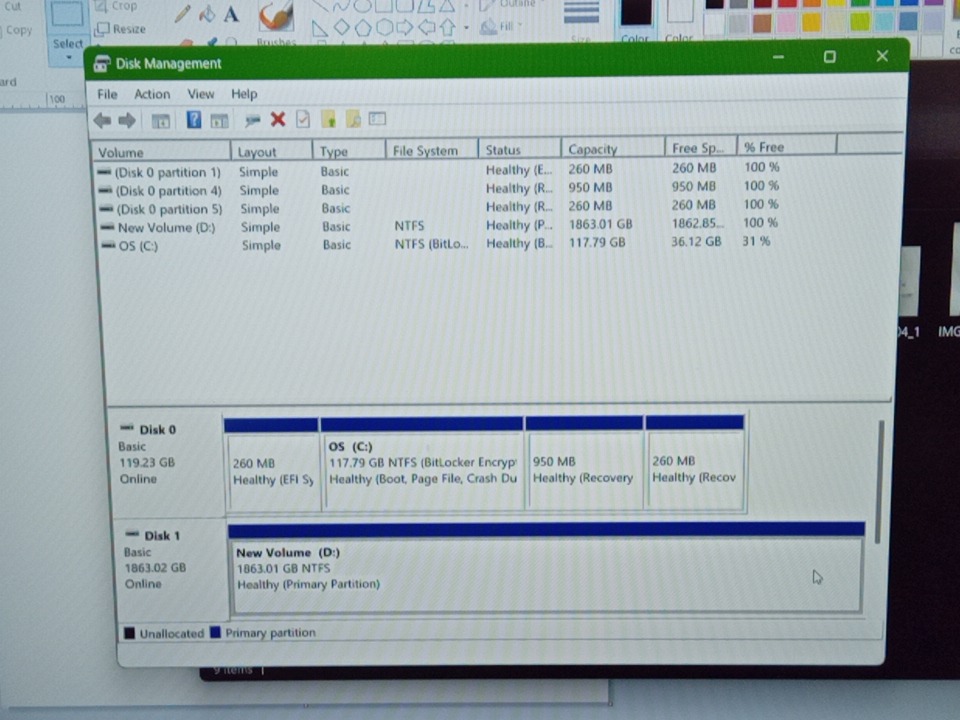Click the Properties checkmark toolbar icon
The width and height of the screenshot is (960, 720).
point(303,119)
